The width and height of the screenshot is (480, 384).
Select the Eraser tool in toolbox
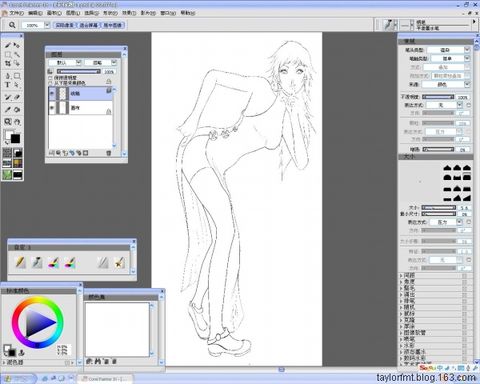pyautogui.click(x=17, y=97)
